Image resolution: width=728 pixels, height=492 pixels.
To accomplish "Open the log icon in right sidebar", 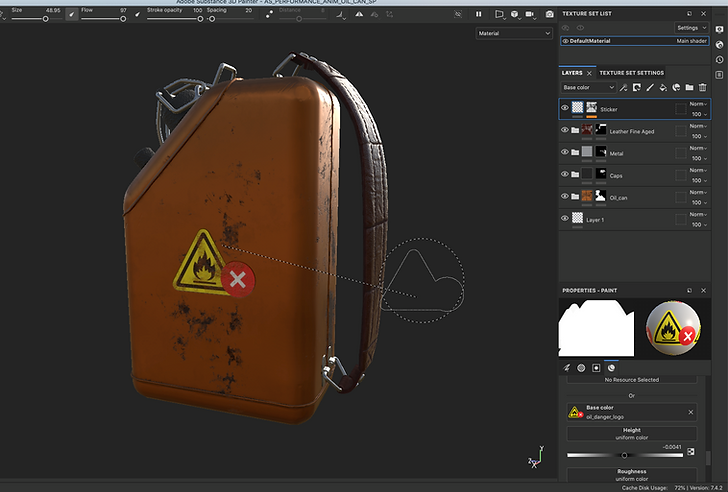I will pos(719,75).
